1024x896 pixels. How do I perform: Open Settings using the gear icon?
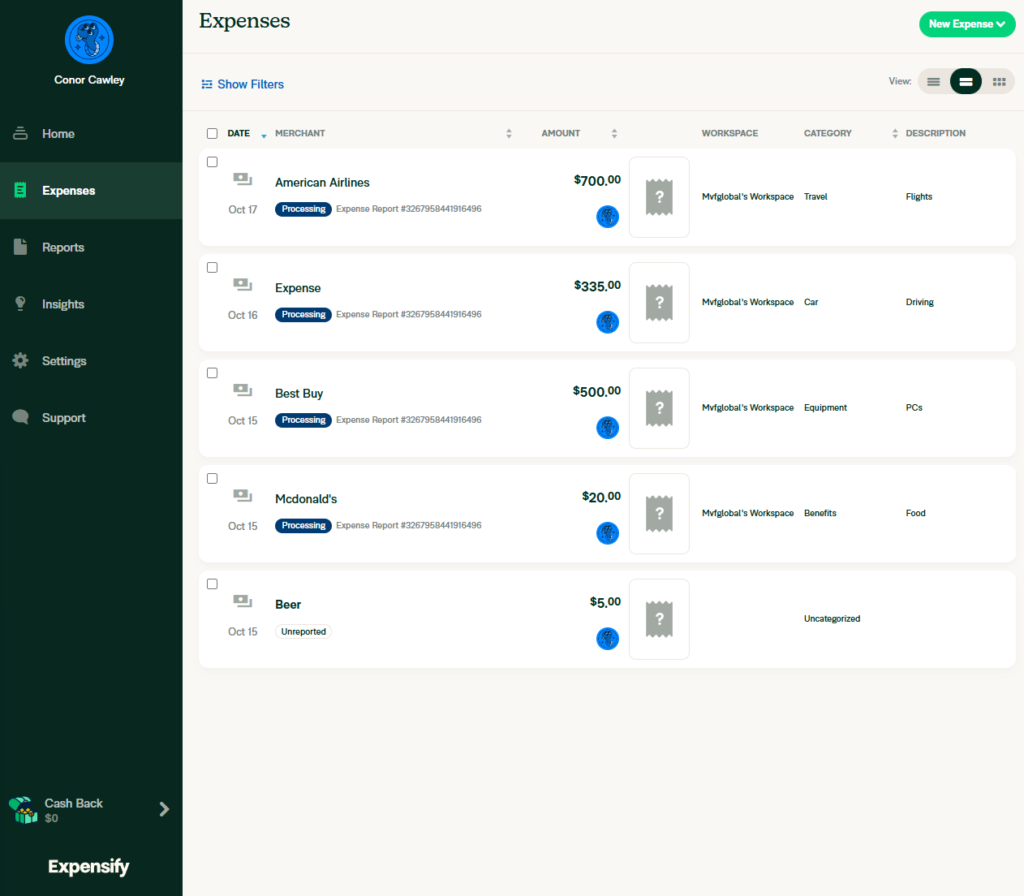pyautogui.click(x=22, y=361)
